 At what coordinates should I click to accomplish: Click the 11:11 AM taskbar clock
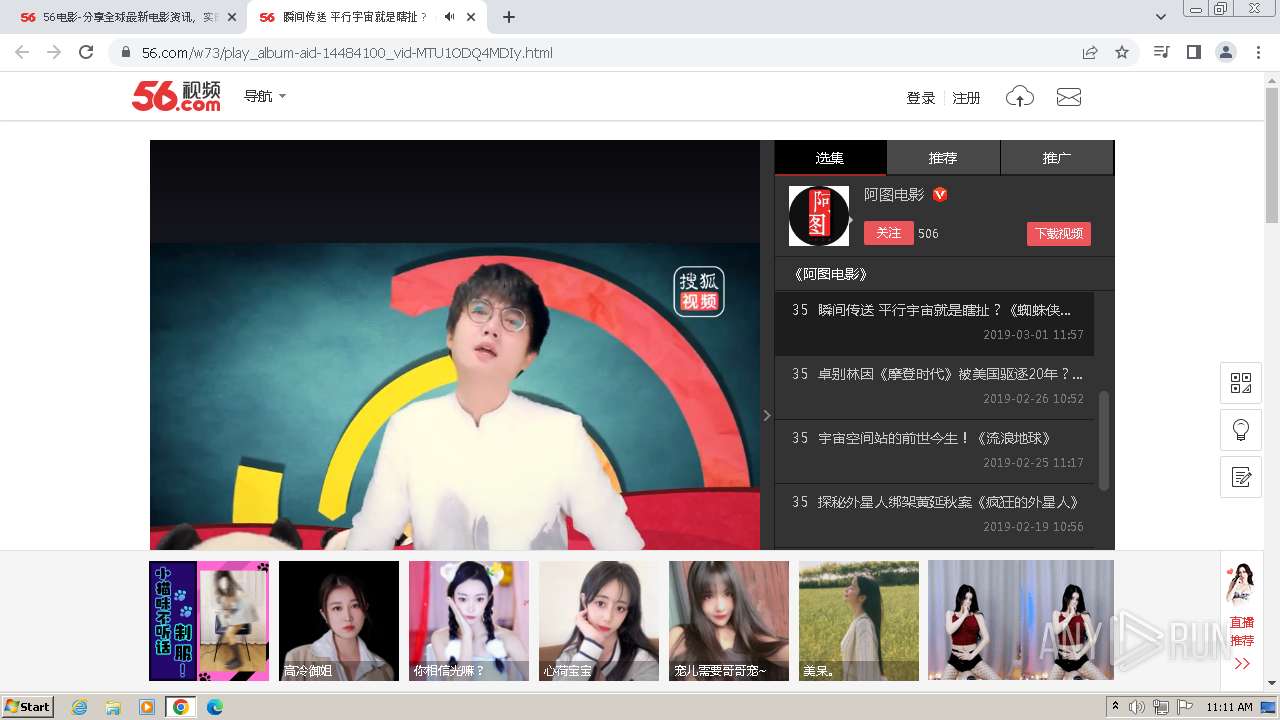coord(1229,707)
